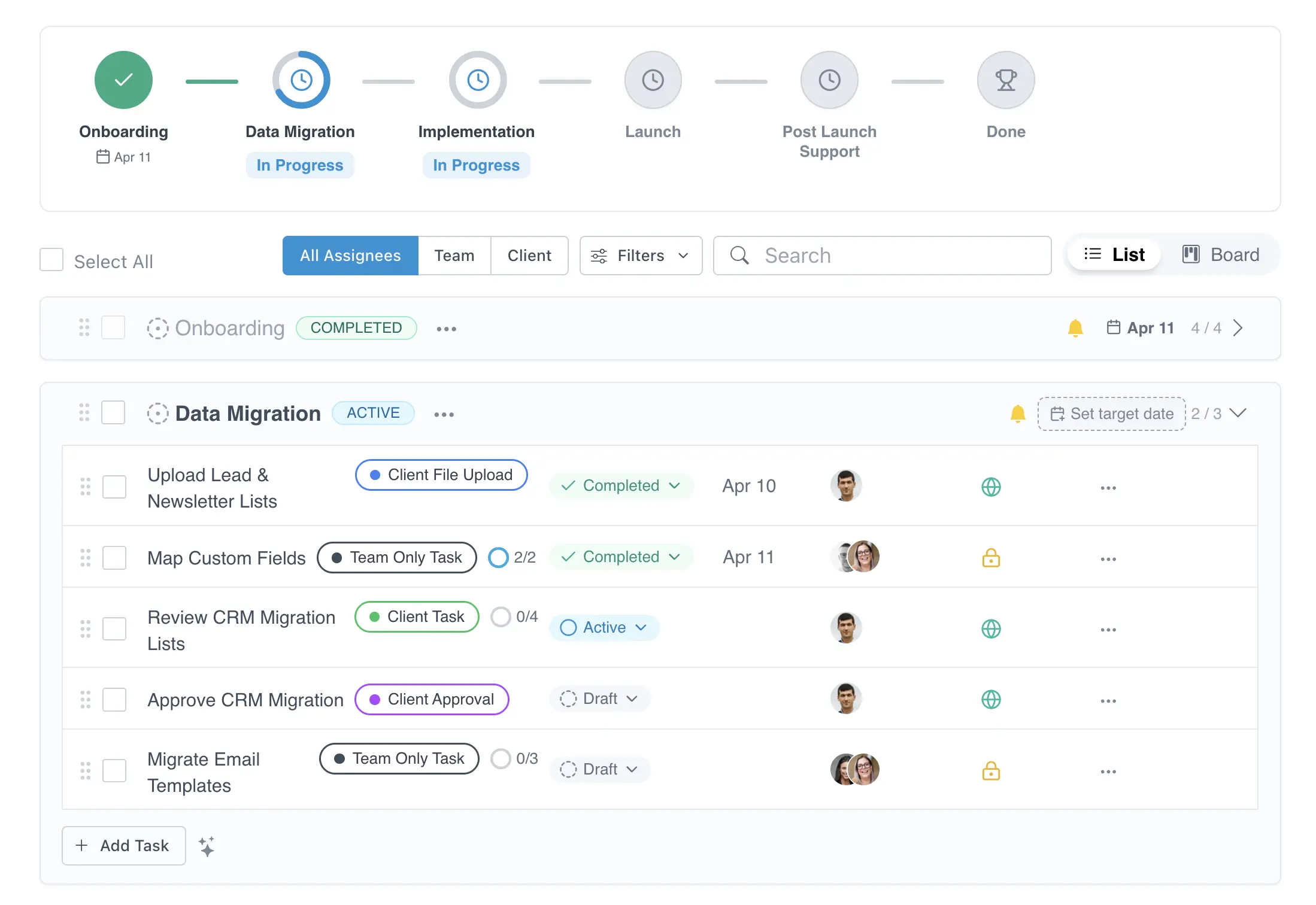1316x905 pixels.
Task: Click the Done trophy stage icon
Action: point(1005,80)
